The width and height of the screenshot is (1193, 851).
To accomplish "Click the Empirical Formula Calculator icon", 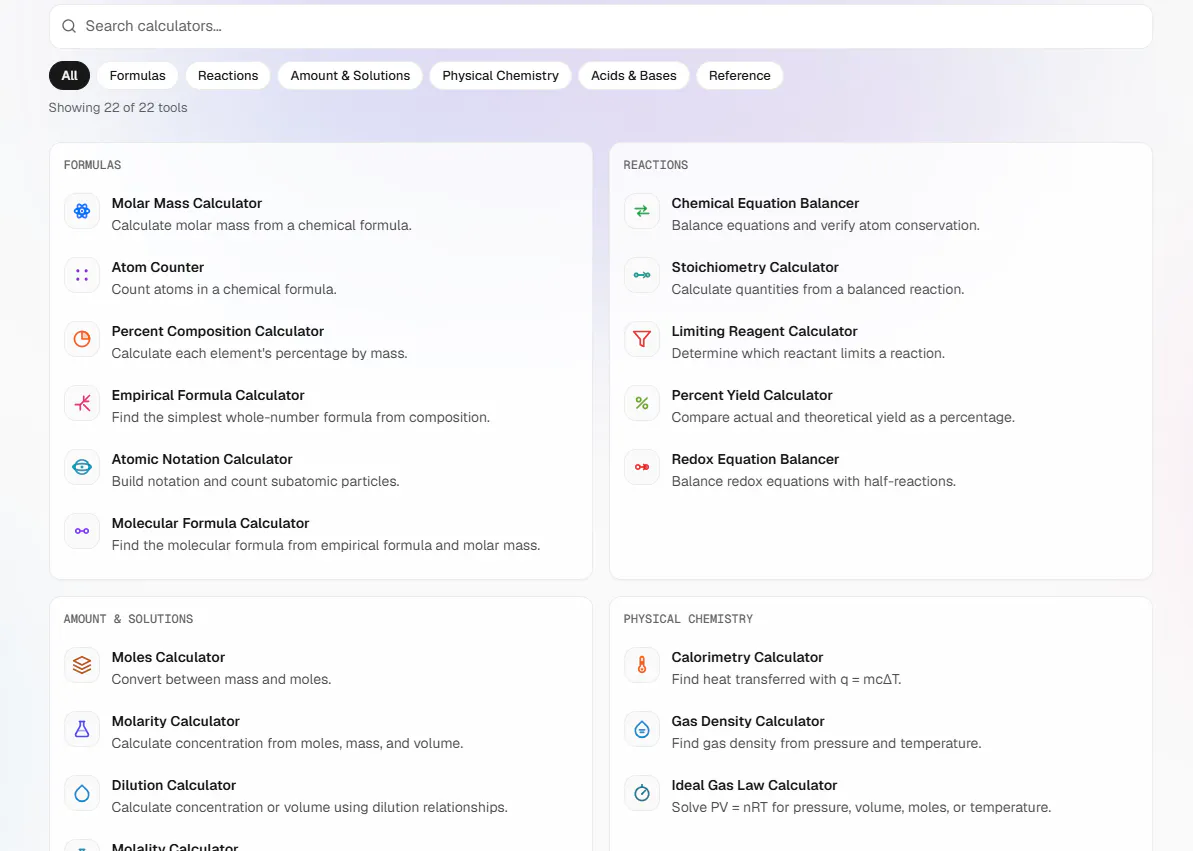I will point(82,403).
